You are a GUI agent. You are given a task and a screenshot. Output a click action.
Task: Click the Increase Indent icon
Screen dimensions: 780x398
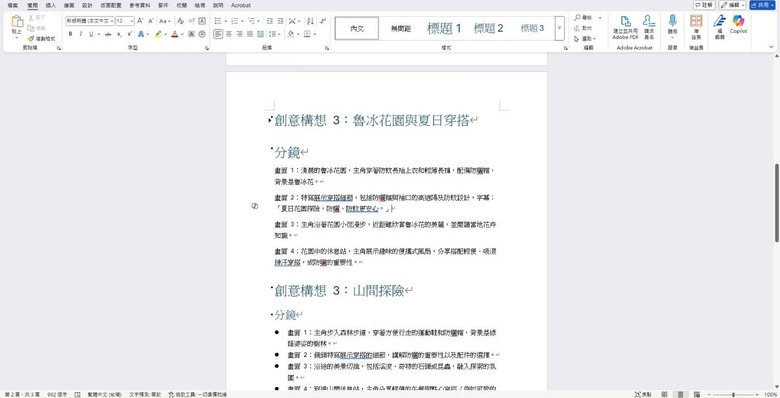pos(281,21)
